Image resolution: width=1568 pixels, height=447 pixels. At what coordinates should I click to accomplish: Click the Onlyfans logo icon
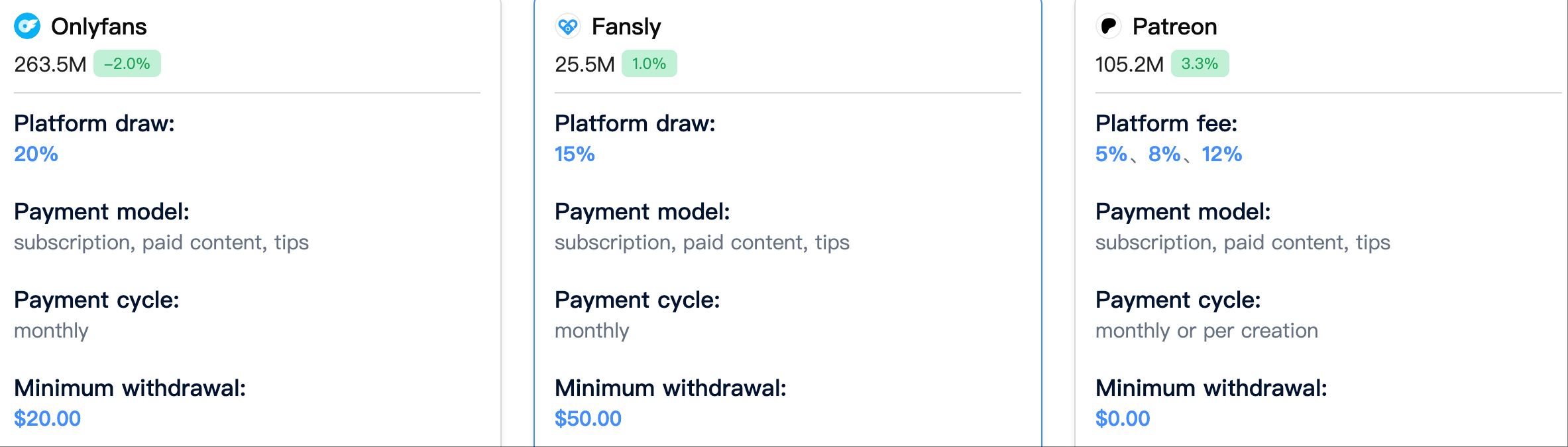[x=27, y=27]
